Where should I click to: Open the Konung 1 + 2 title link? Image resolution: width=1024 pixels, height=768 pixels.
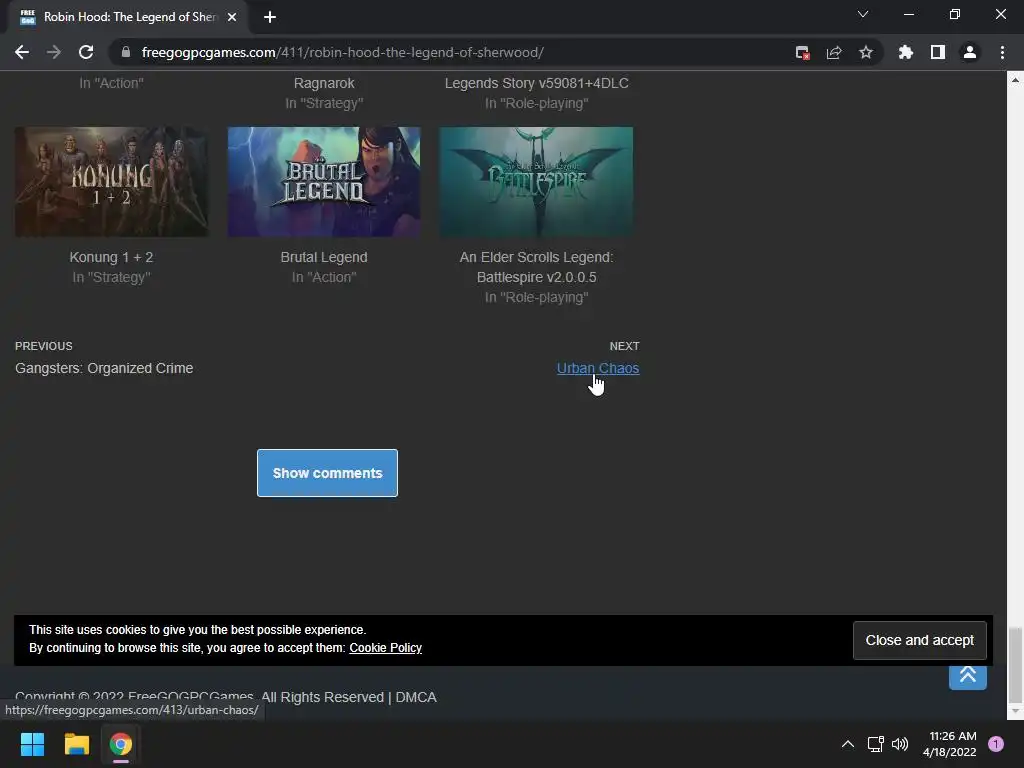coord(111,257)
